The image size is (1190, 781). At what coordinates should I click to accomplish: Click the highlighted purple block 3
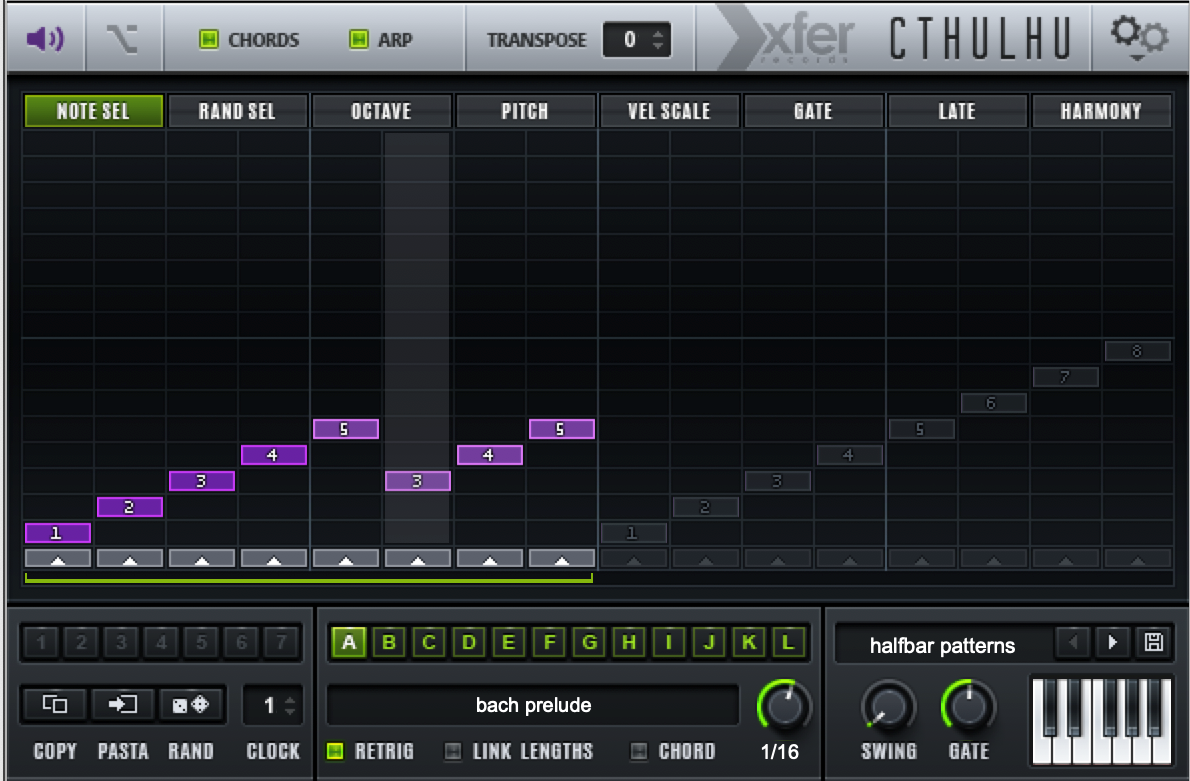click(417, 480)
